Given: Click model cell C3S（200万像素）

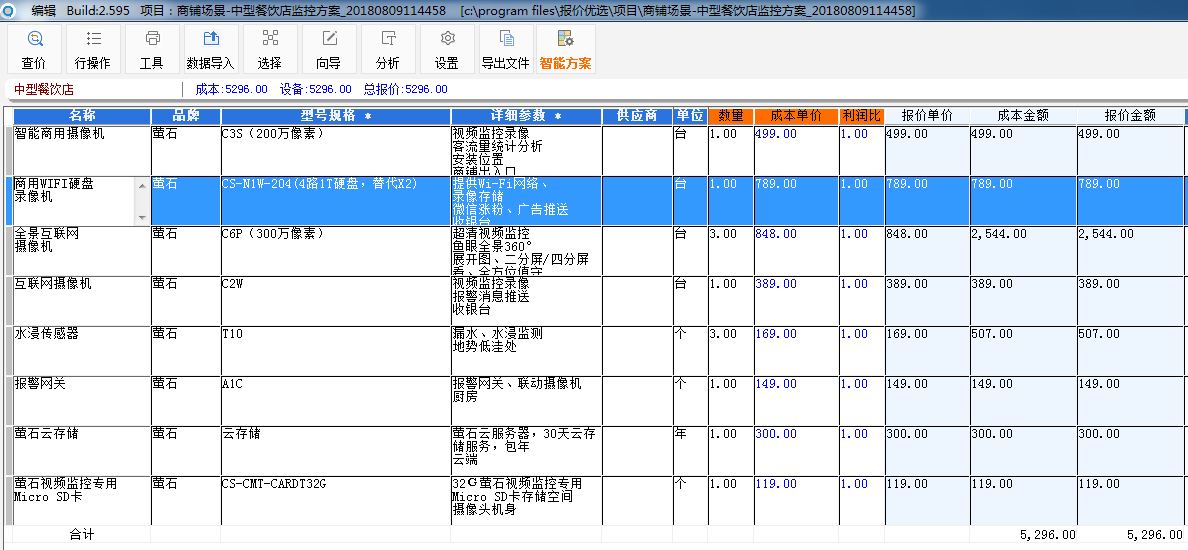Looking at the screenshot, I should pyautogui.click(x=336, y=151).
